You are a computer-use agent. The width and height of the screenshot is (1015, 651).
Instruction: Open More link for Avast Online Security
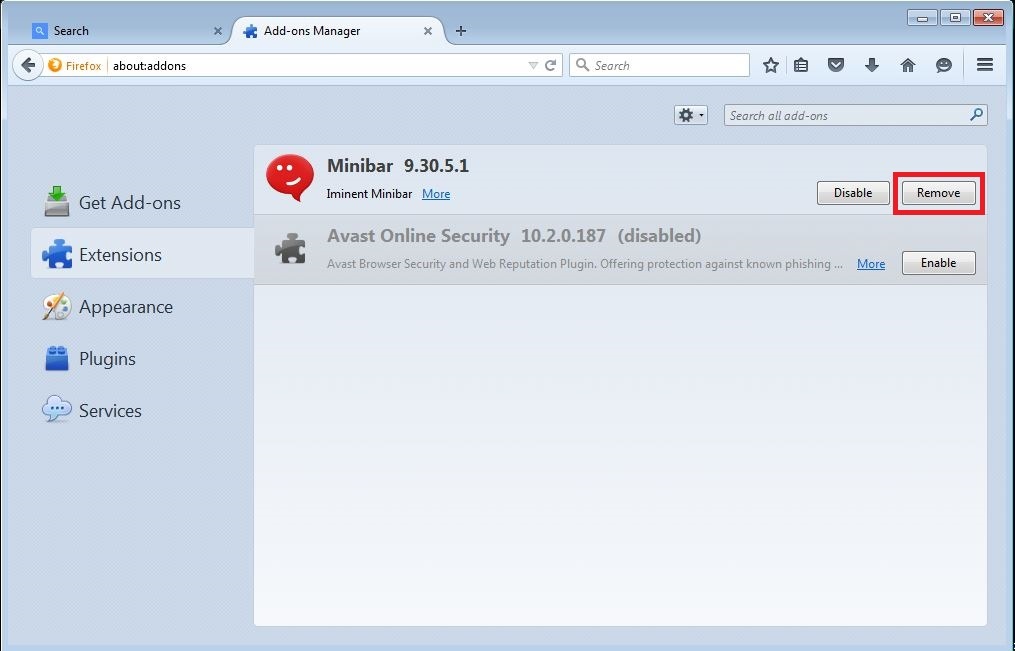pyautogui.click(x=871, y=263)
